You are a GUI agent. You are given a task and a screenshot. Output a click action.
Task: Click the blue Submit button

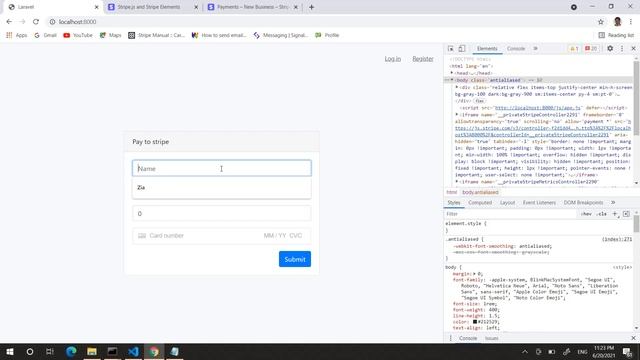295,259
